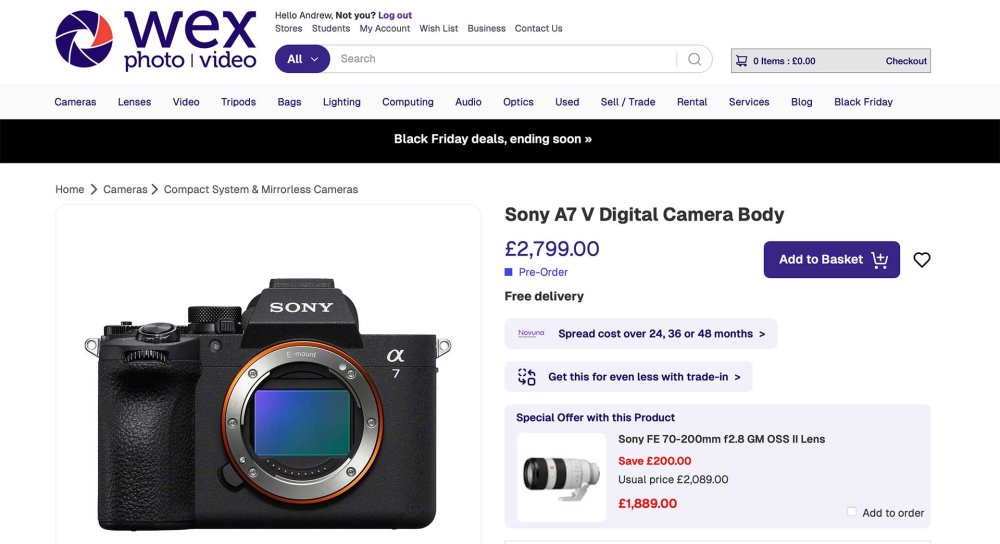Click the Novuna finance logo
This screenshot has width=1000, height=544.
(x=531, y=334)
